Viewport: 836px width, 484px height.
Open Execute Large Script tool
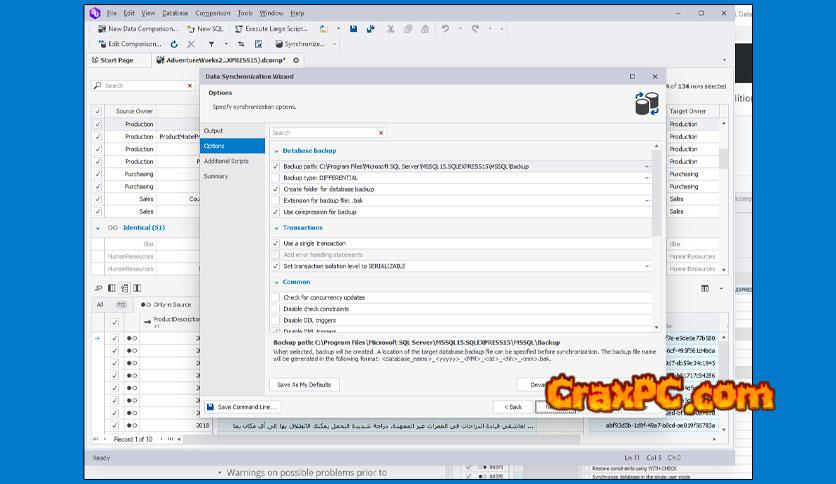[261, 29]
